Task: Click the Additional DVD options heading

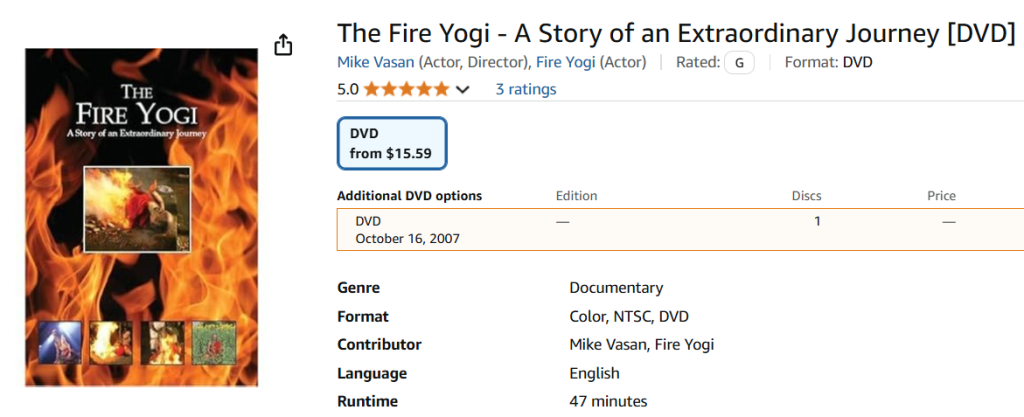Action: click(x=409, y=196)
